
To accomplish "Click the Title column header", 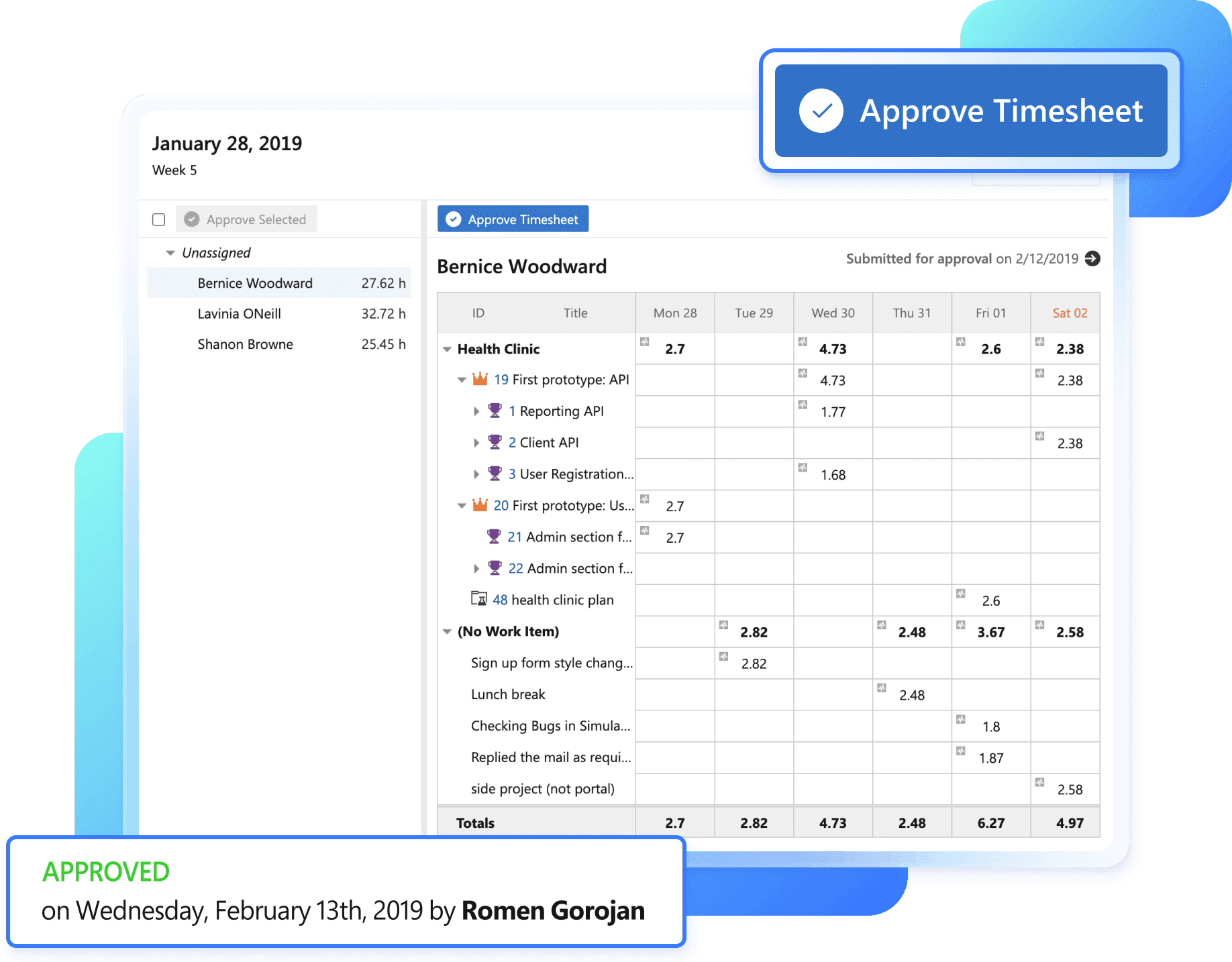I will [x=576, y=313].
